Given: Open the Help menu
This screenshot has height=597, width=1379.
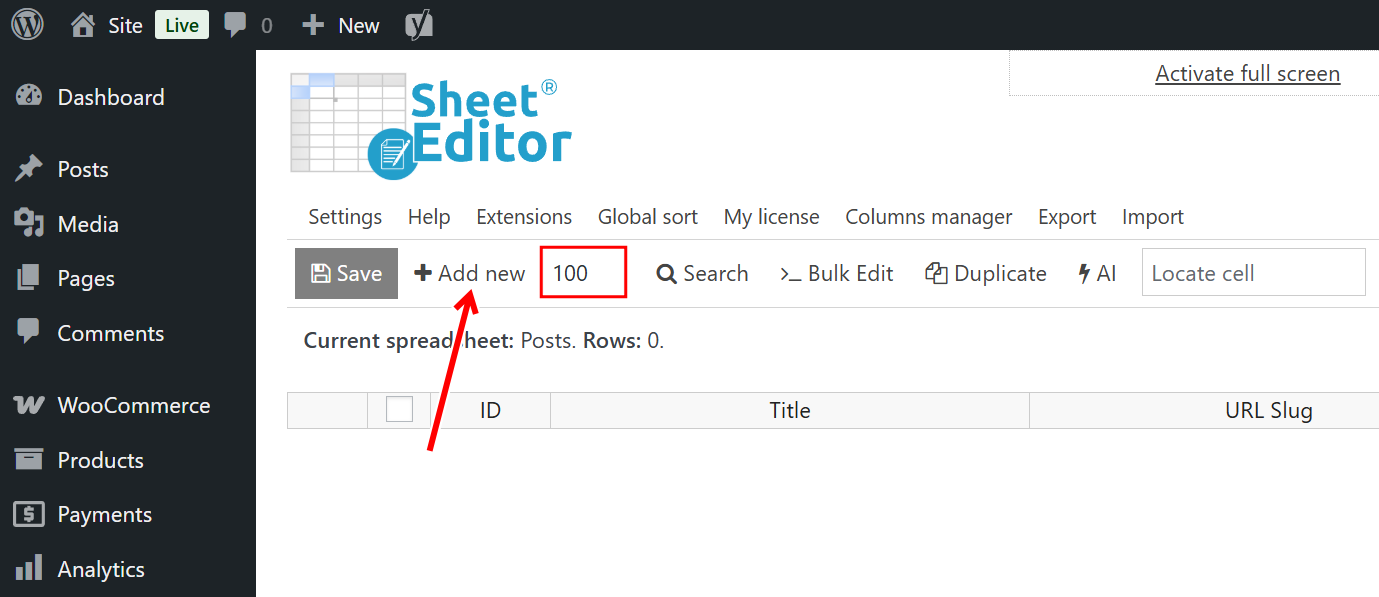Looking at the screenshot, I should pyautogui.click(x=429, y=217).
